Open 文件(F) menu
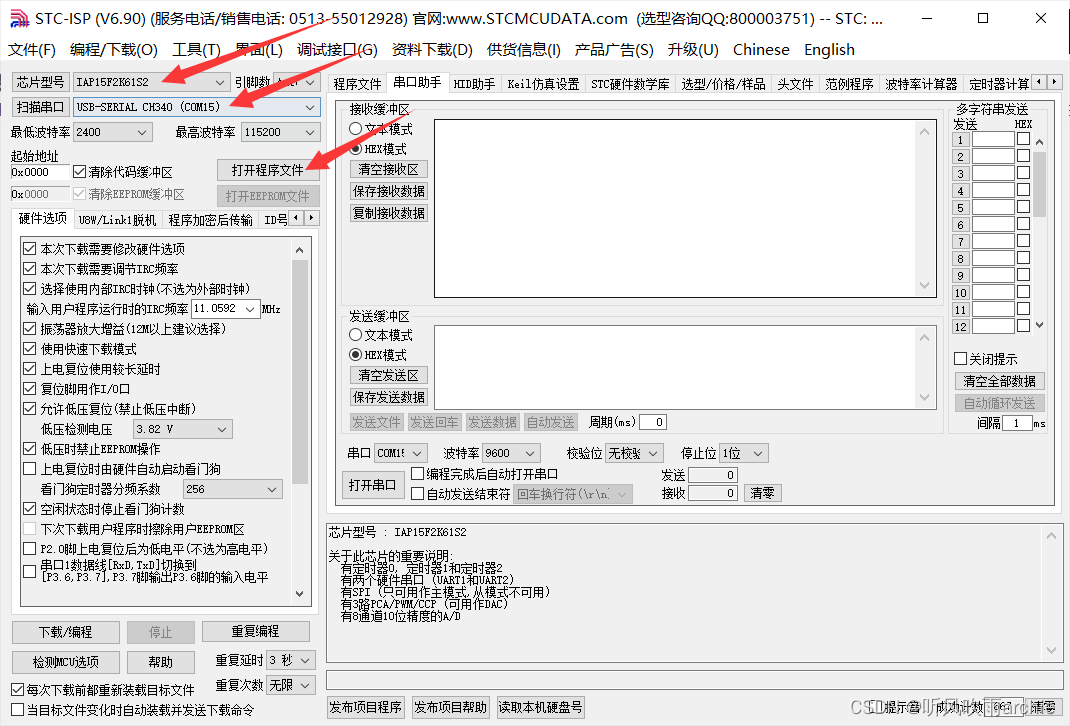The image size is (1070, 726). [x=32, y=50]
